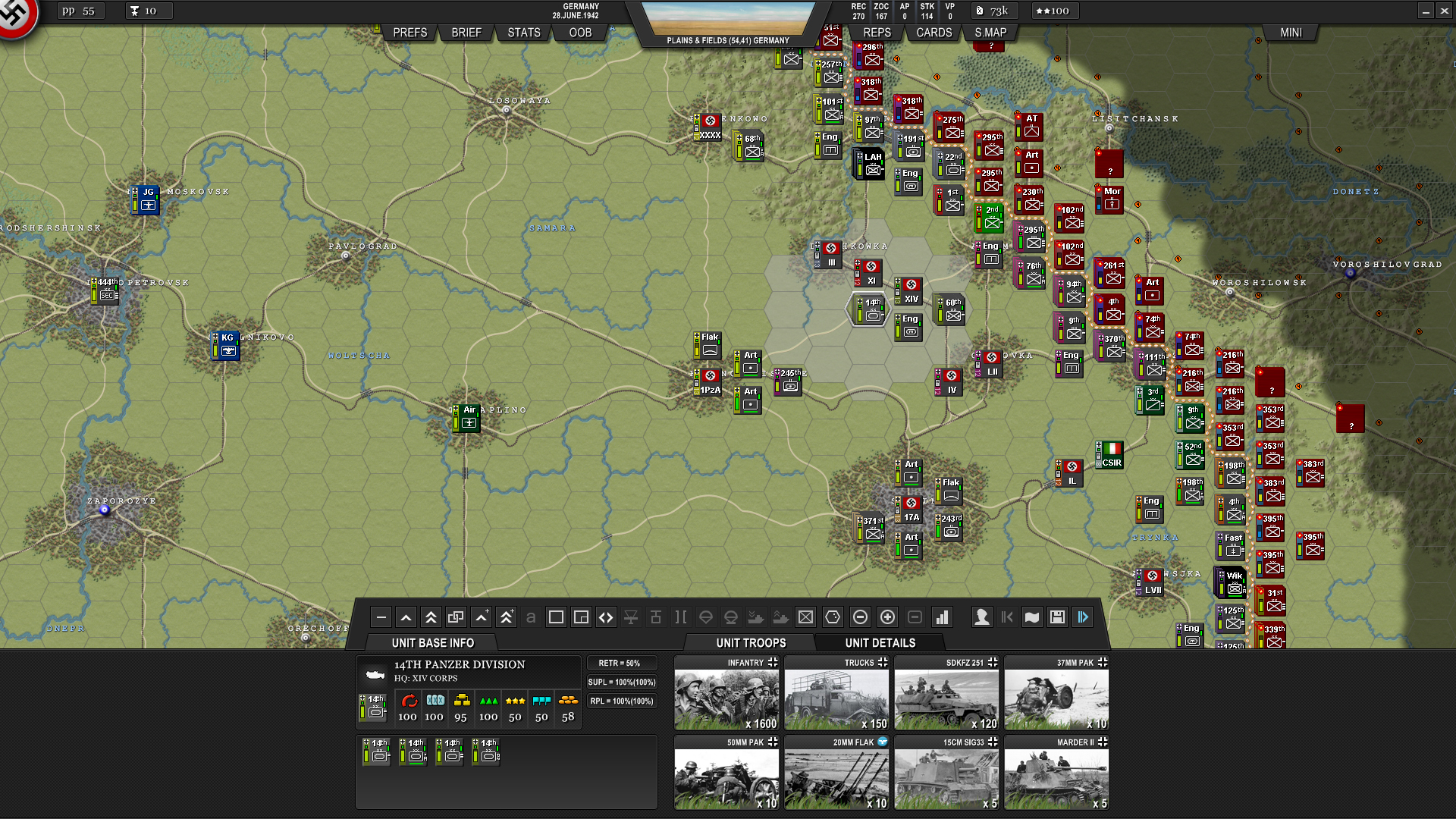Select the 60th unit counter
The height and width of the screenshot is (819, 1456).
click(949, 309)
